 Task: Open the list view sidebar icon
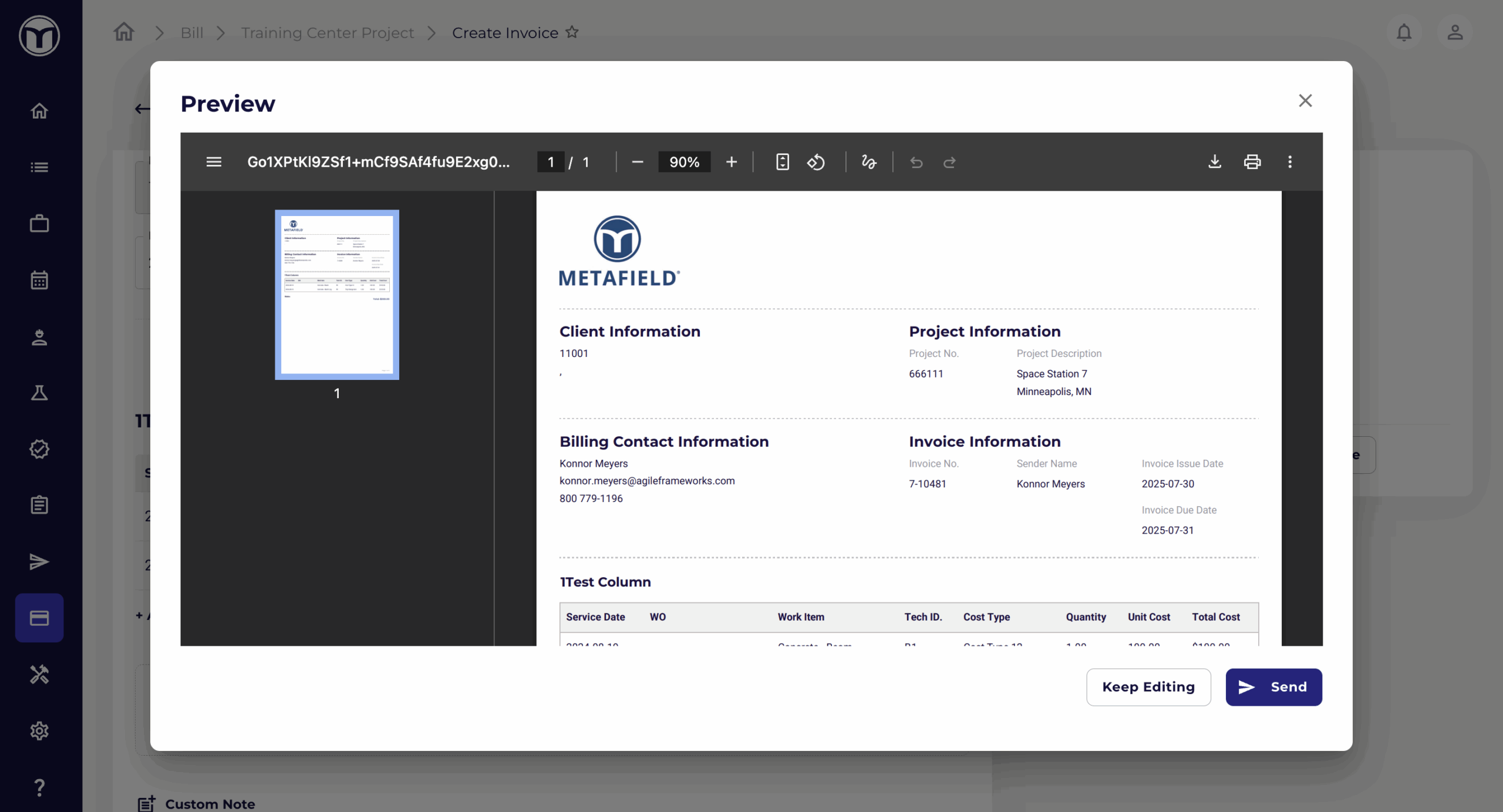(39, 167)
